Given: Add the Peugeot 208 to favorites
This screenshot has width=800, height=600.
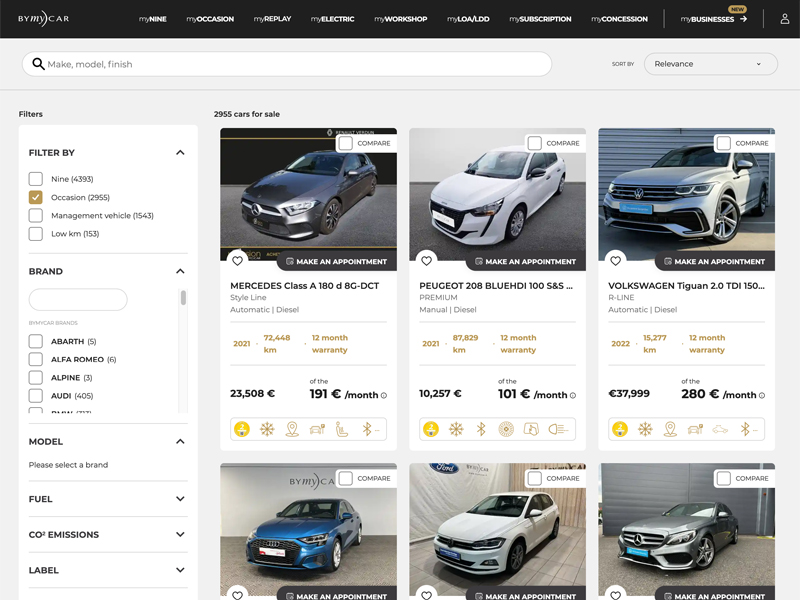Looking at the screenshot, I should coord(426,261).
